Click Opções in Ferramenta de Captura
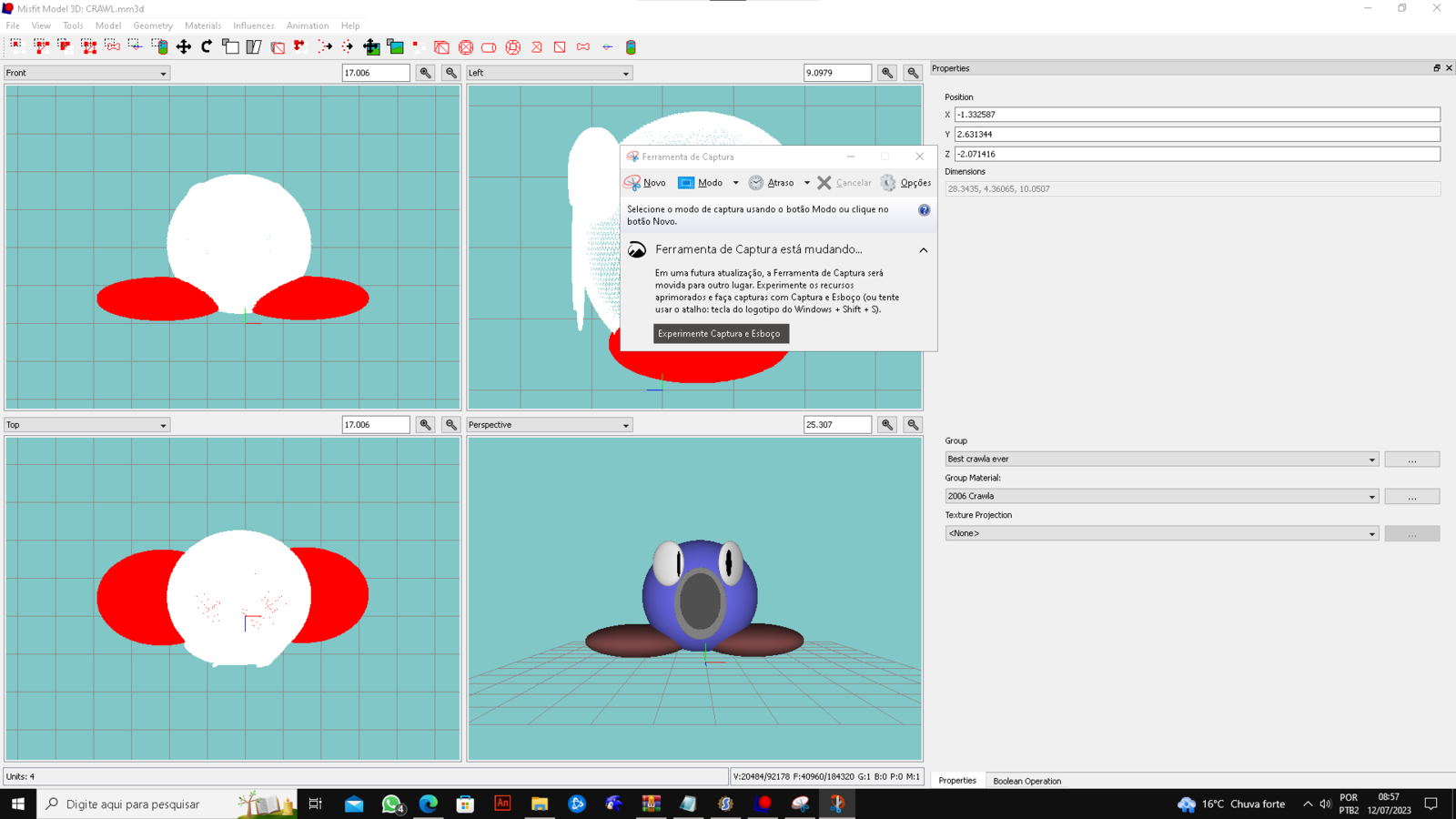1456x819 pixels. (905, 183)
